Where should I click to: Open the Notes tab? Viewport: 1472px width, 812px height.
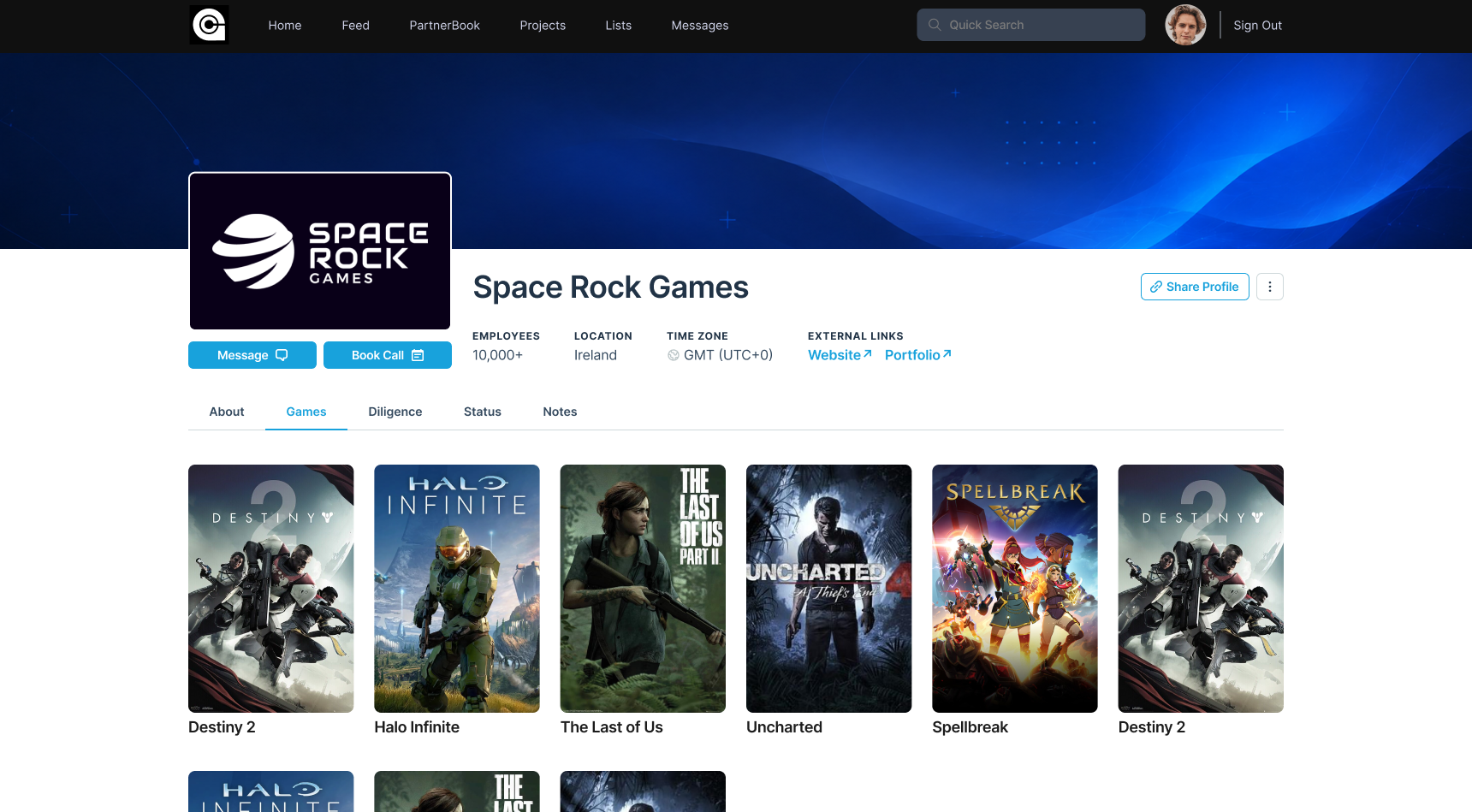(x=560, y=412)
